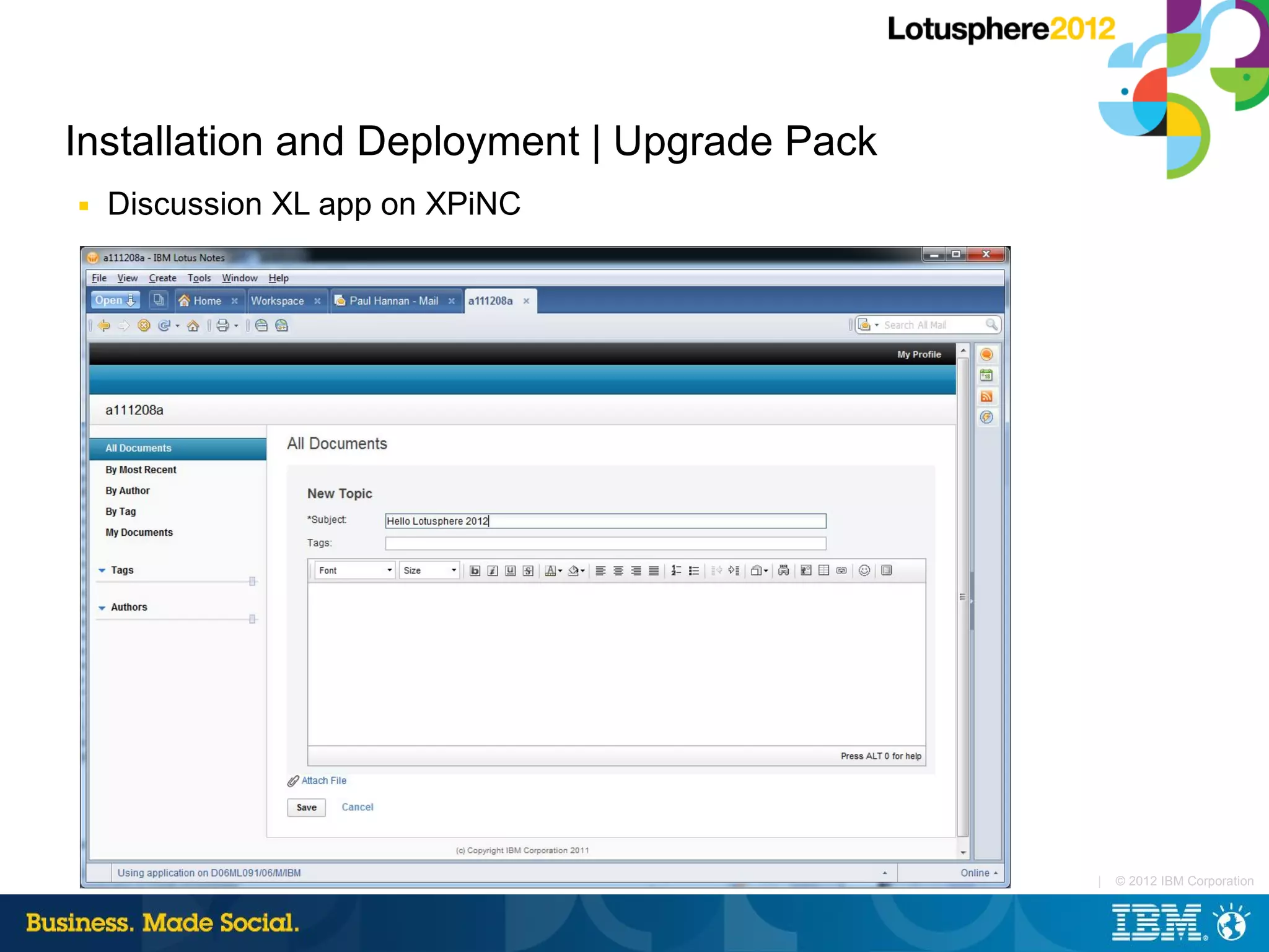The width and height of the screenshot is (1269, 952).
Task: Open the Create menu
Action: coord(162,278)
